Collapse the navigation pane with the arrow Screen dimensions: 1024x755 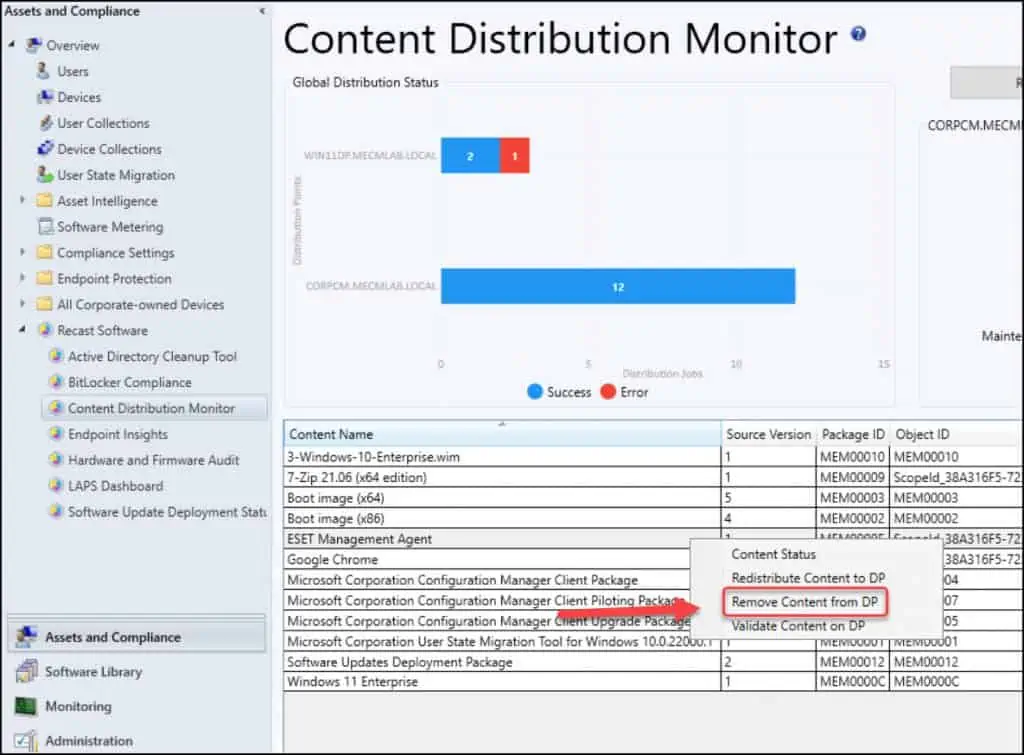[262, 10]
